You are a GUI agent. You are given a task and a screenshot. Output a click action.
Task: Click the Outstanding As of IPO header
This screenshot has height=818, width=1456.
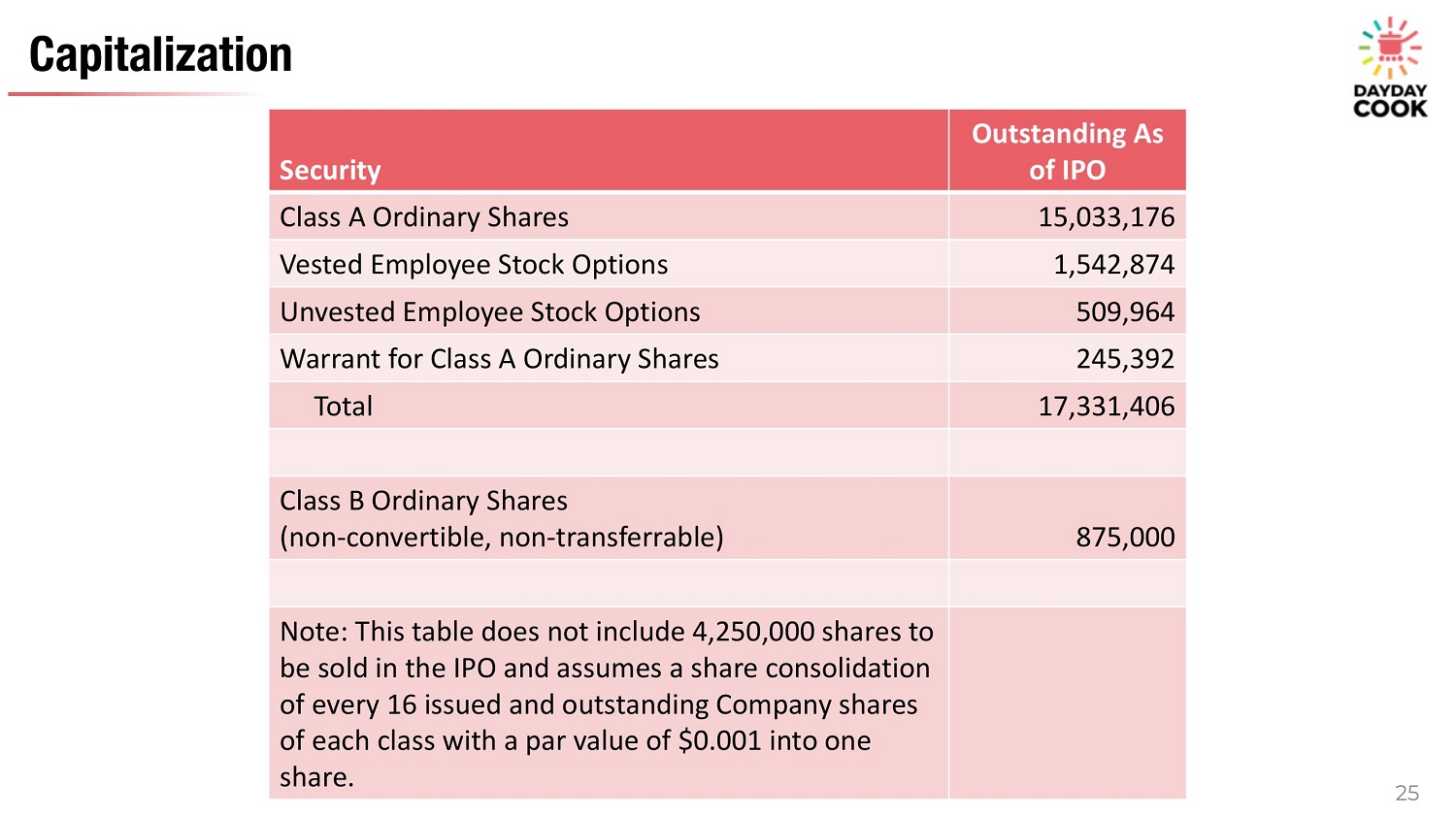(1067, 151)
